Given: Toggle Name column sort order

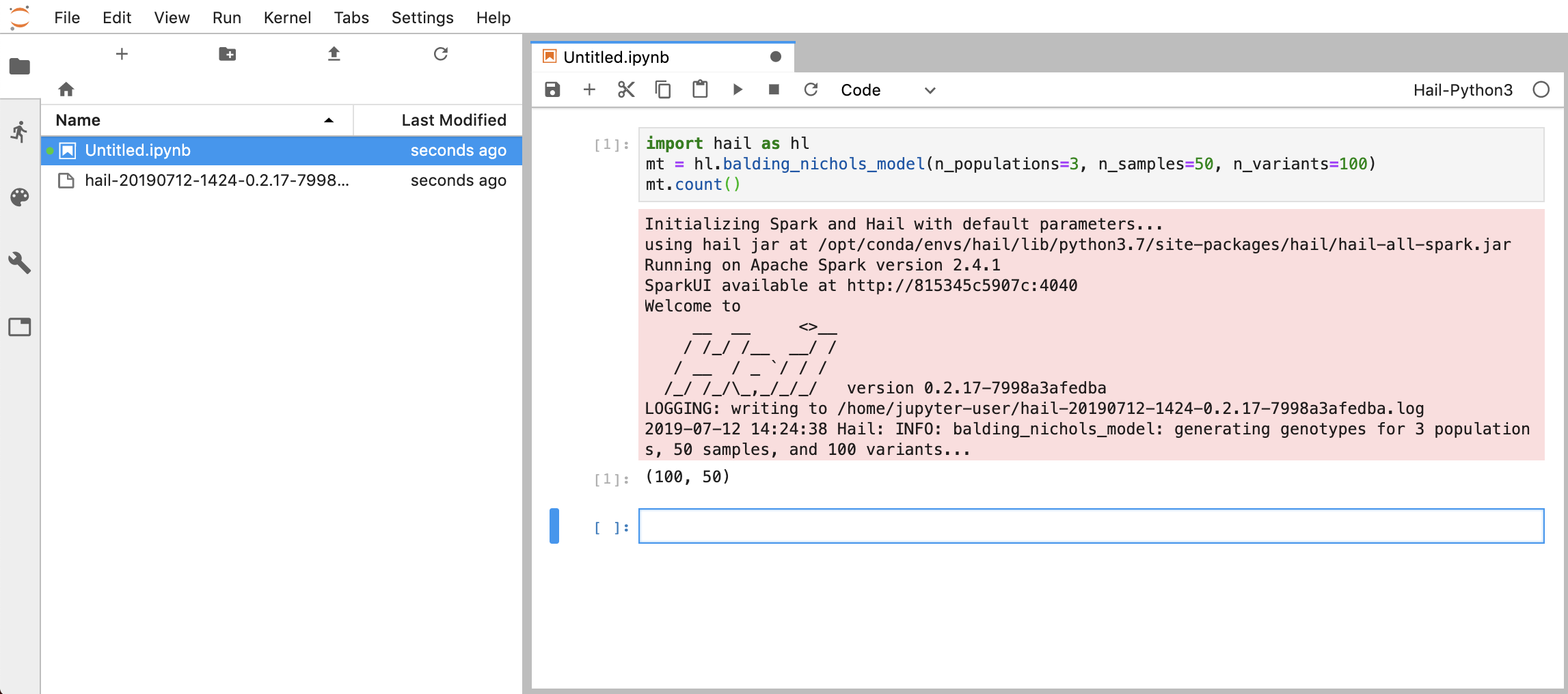Looking at the screenshot, I should pyautogui.click(x=329, y=120).
